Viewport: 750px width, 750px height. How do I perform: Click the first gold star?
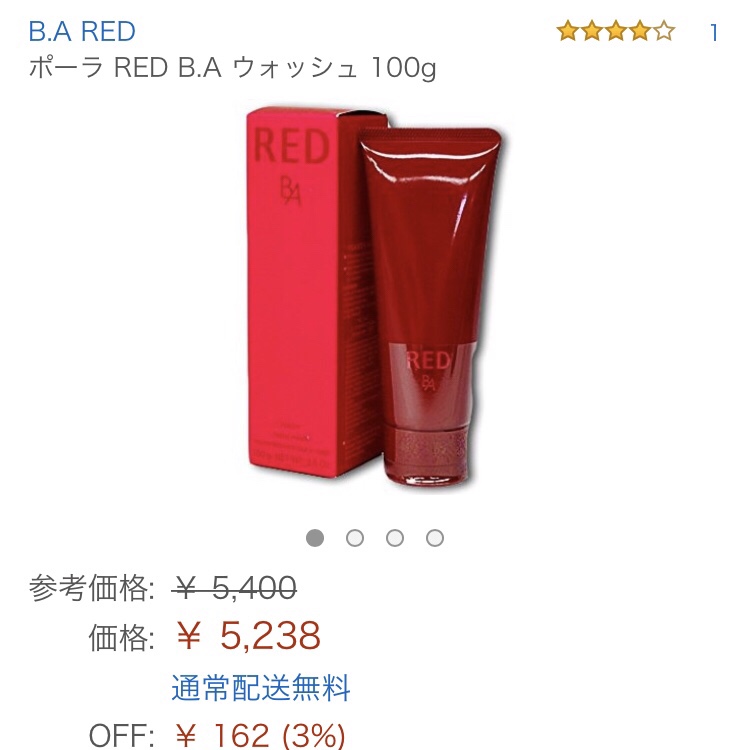pyautogui.click(x=568, y=31)
